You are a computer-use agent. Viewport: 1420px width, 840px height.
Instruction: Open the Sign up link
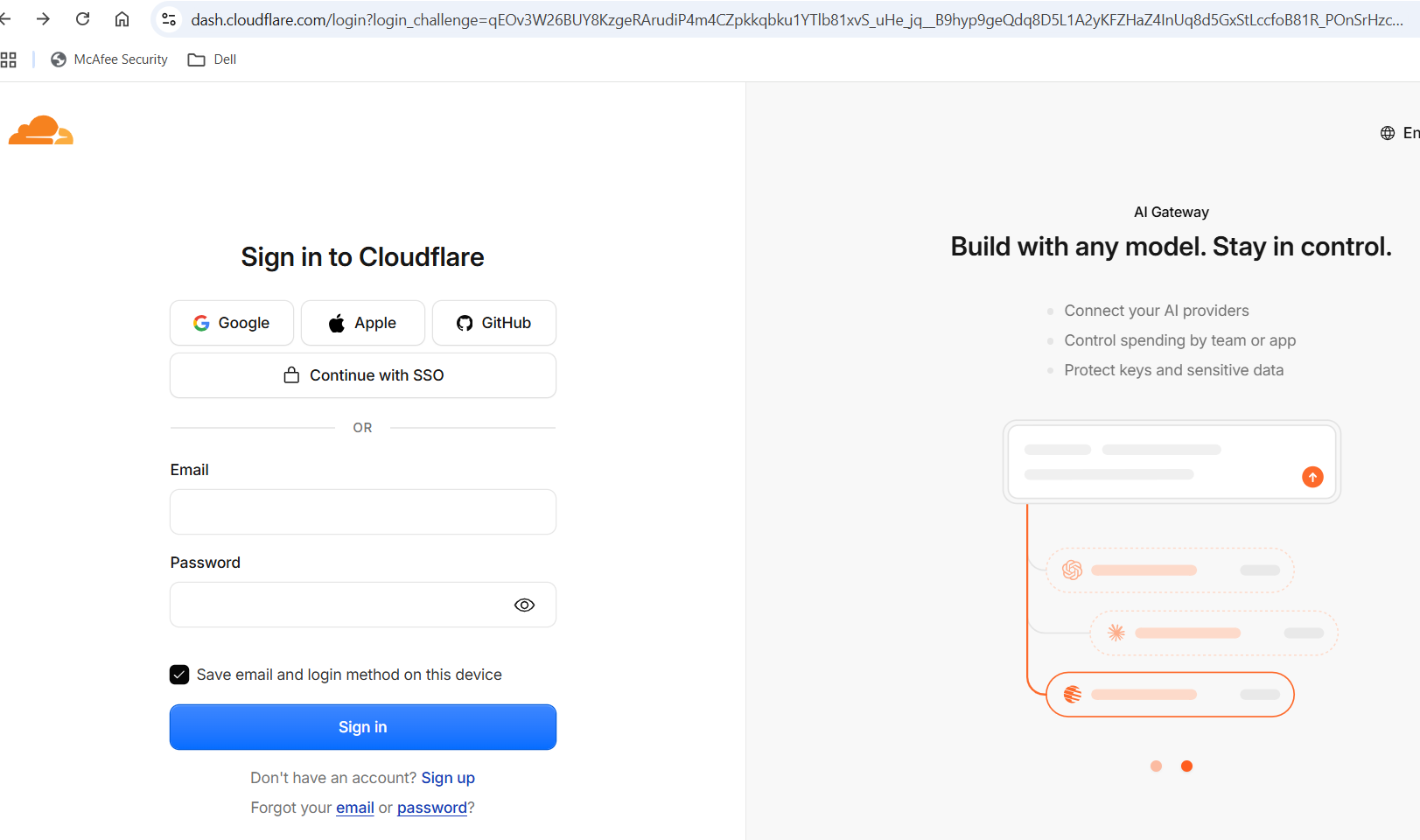click(x=448, y=778)
